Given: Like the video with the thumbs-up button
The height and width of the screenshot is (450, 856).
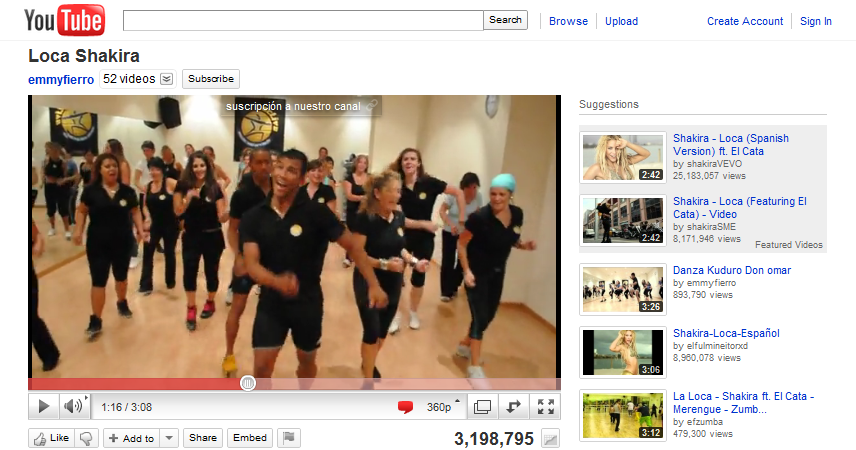Looking at the screenshot, I should tap(51, 438).
